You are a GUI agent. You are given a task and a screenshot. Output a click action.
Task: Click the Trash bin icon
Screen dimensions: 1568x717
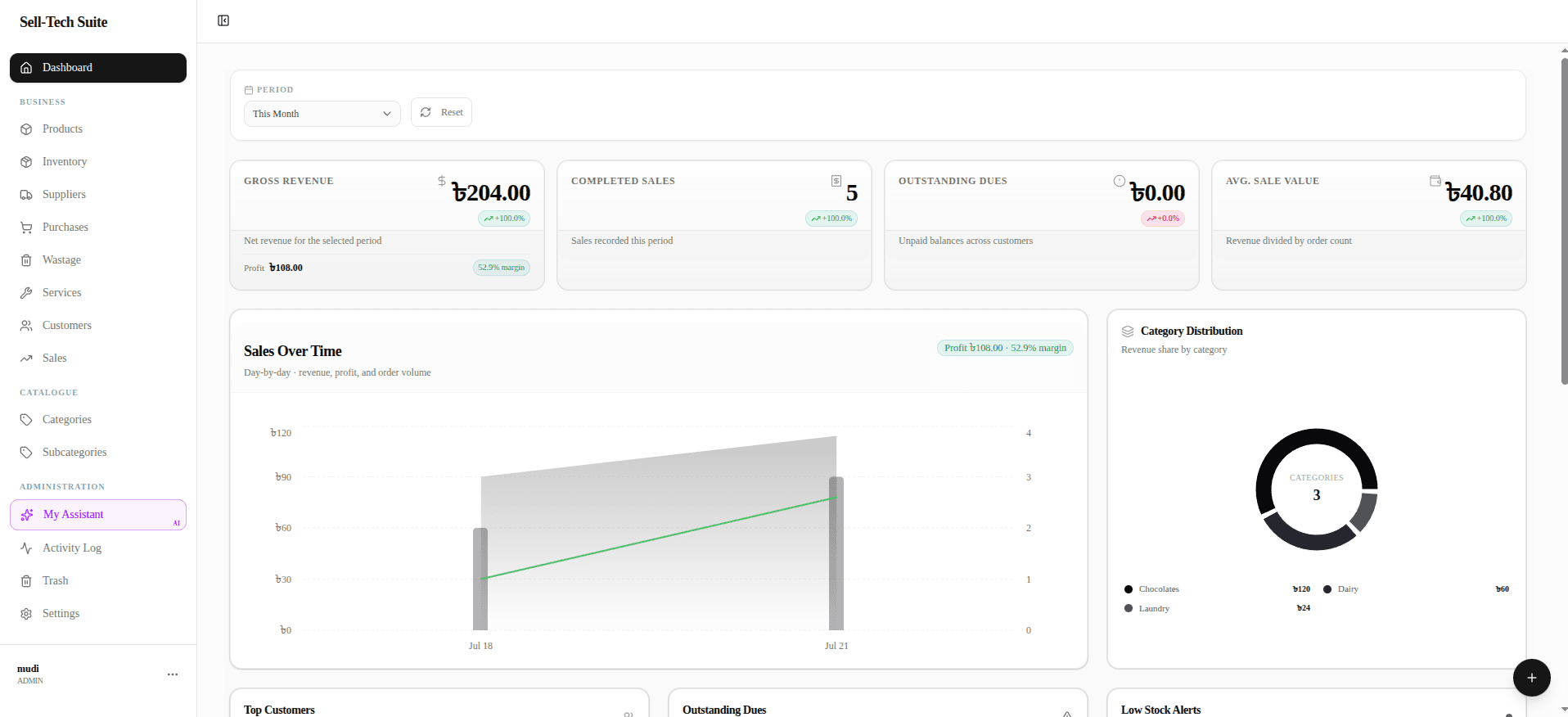tap(26, 581)
